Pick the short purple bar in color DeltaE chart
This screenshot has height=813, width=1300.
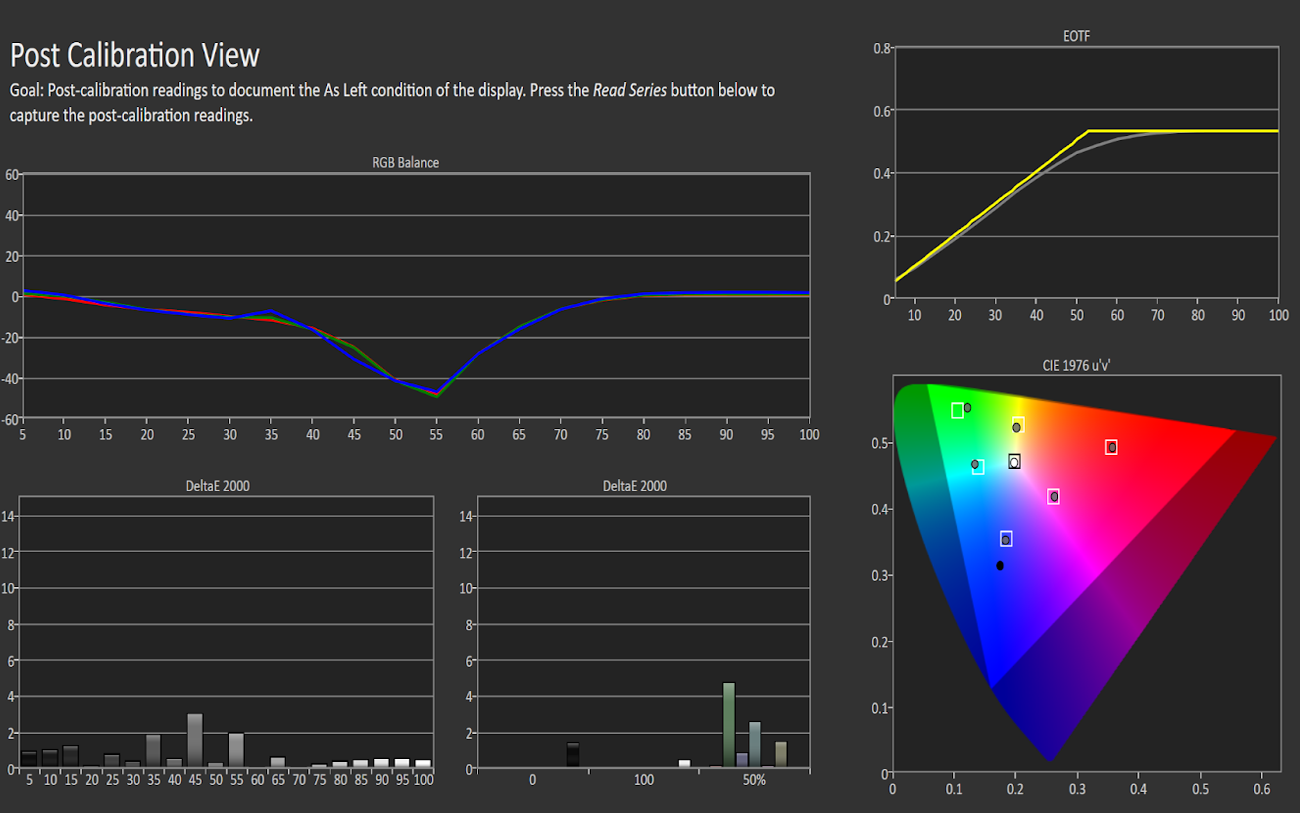[742, 760]
